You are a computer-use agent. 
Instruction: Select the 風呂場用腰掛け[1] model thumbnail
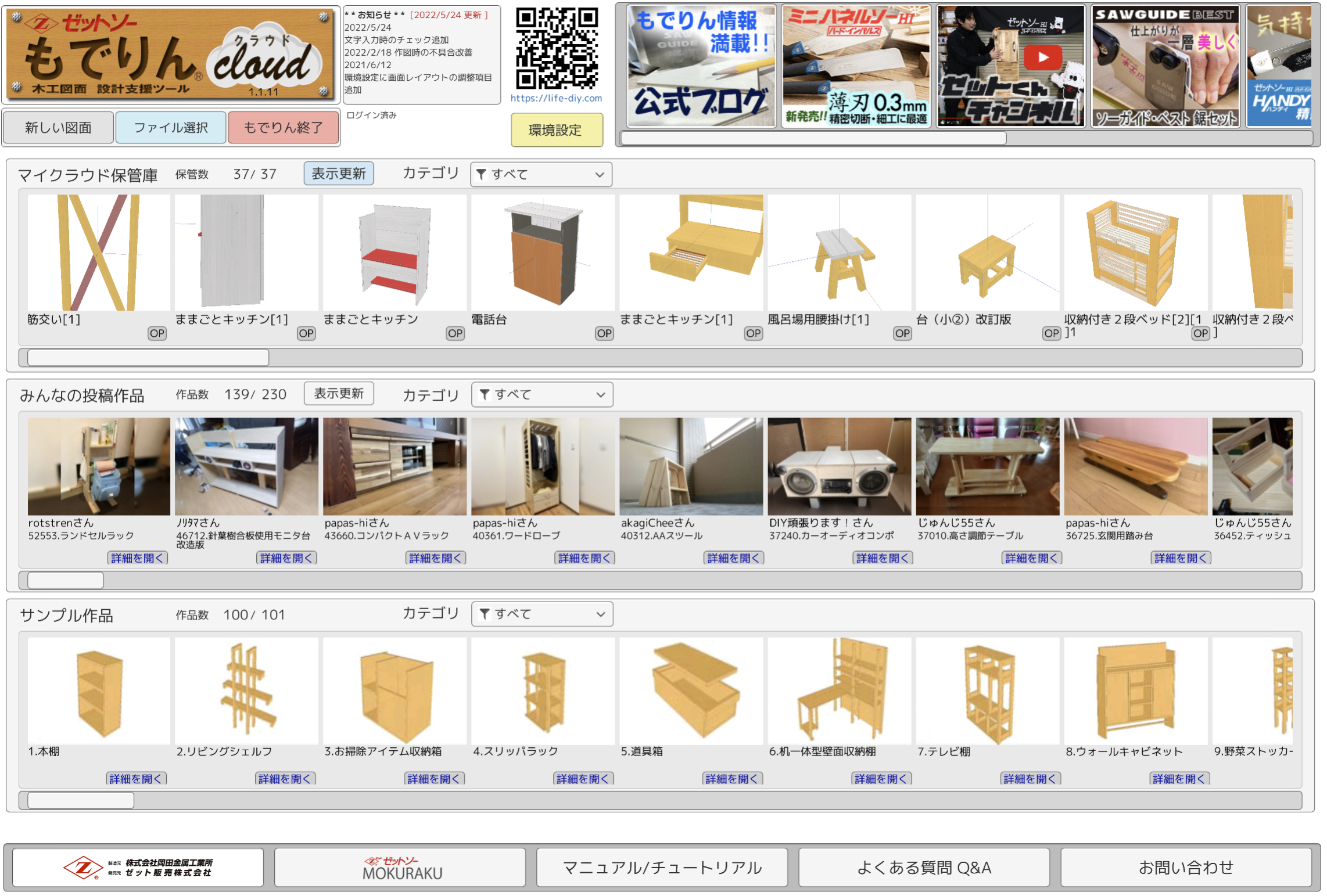pyautogui.click(x=839, y=254)
